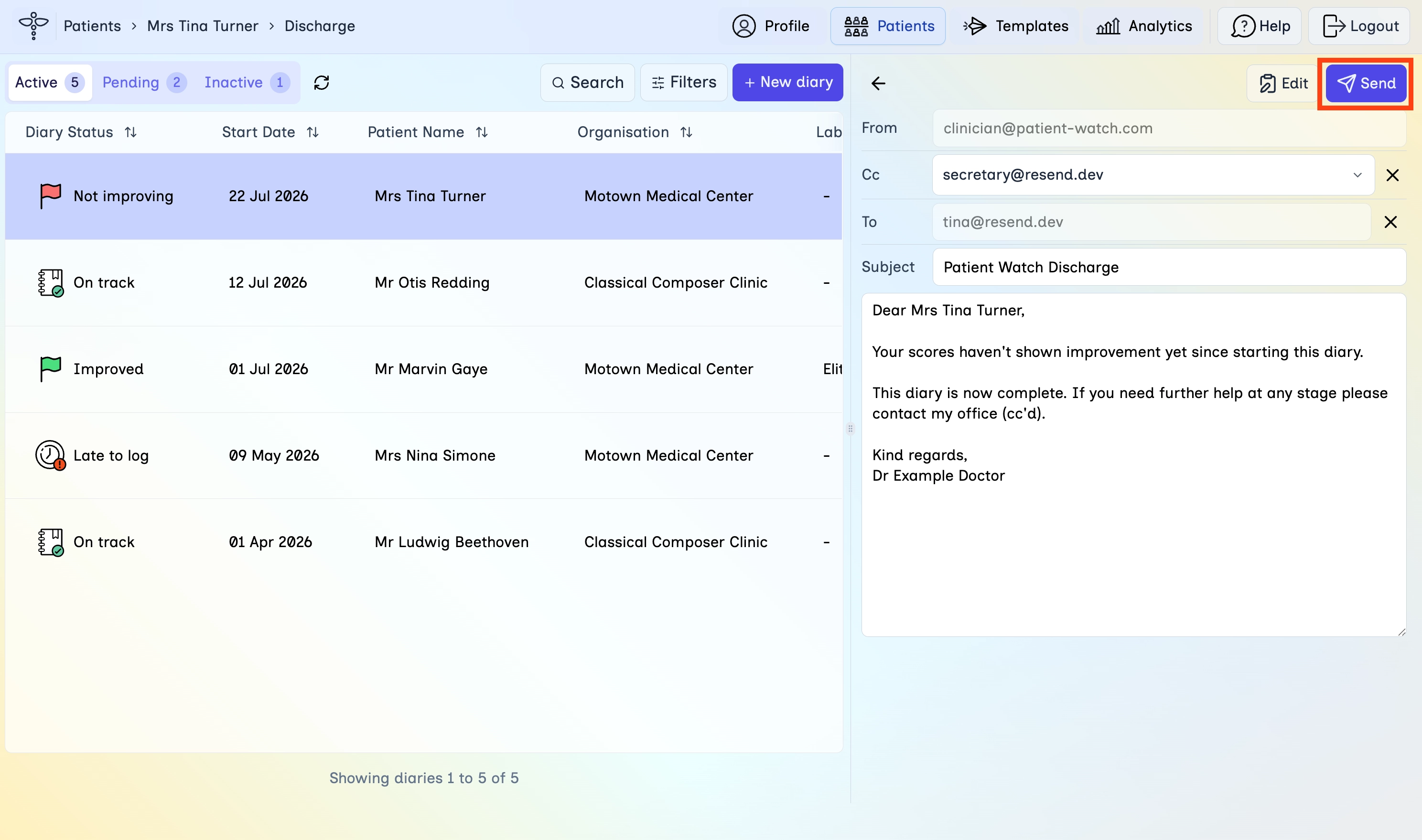
Task: Click the 01 Apr 2026 start date
Action: pos(270,542)
